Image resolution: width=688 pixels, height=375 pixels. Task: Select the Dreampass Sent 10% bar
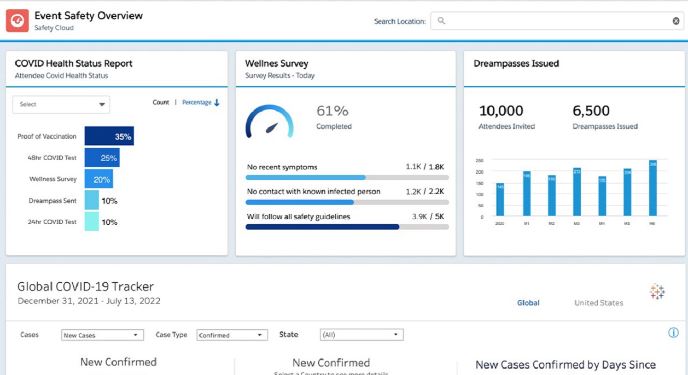point(92,200)
